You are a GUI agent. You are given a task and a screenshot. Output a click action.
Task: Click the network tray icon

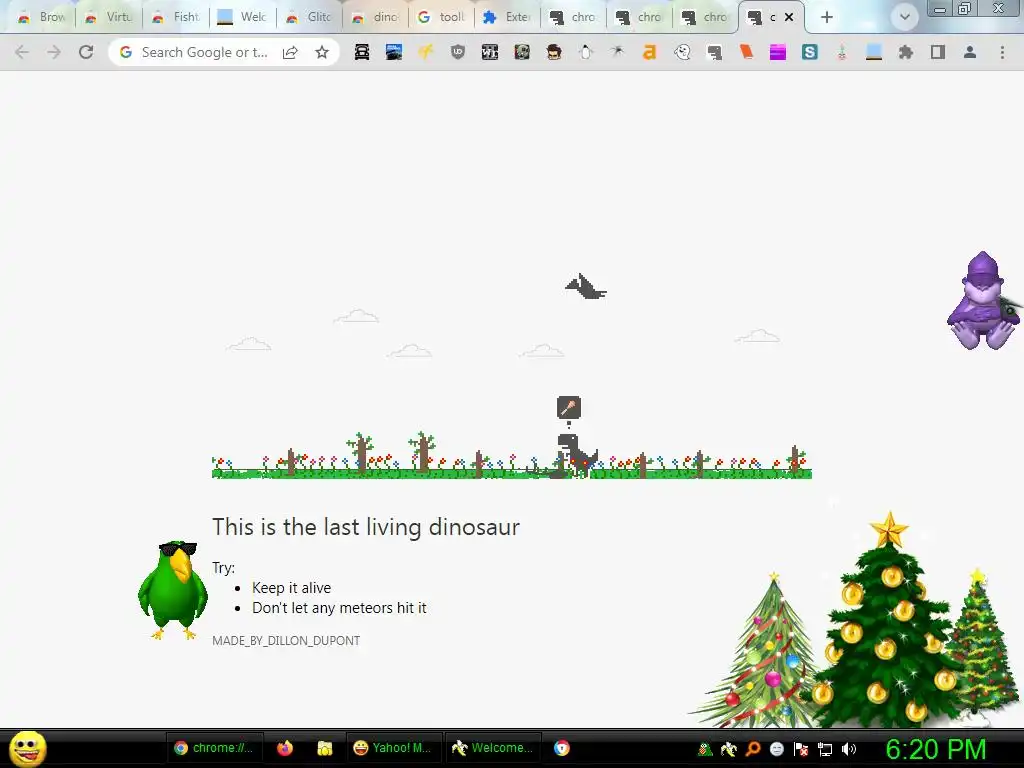pos(825,749)
